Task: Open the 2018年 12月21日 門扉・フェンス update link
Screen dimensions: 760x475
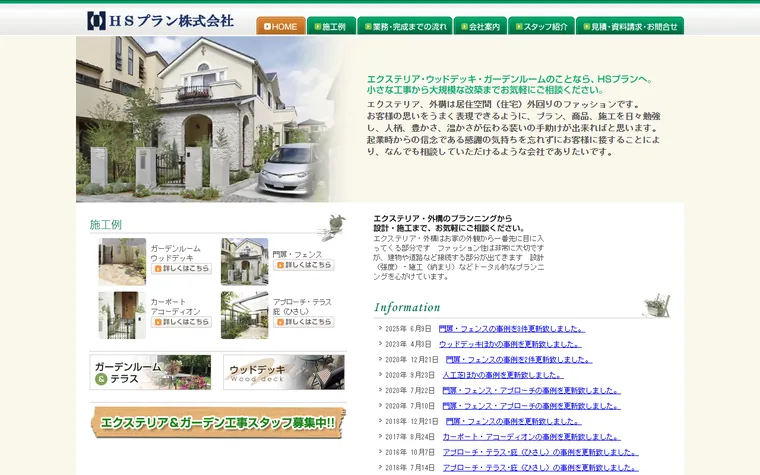Action: [x=513, y=422]
